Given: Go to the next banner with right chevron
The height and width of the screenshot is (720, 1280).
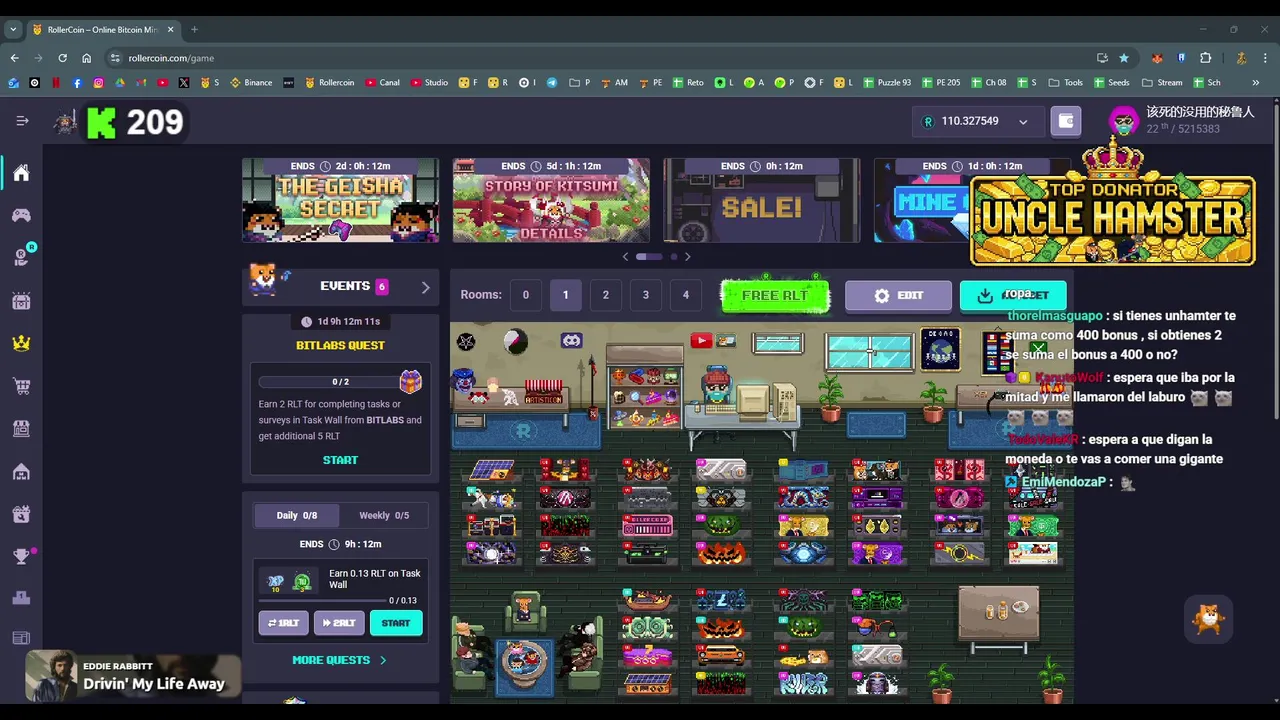Looking at the screenshot, I should (687, 257).
